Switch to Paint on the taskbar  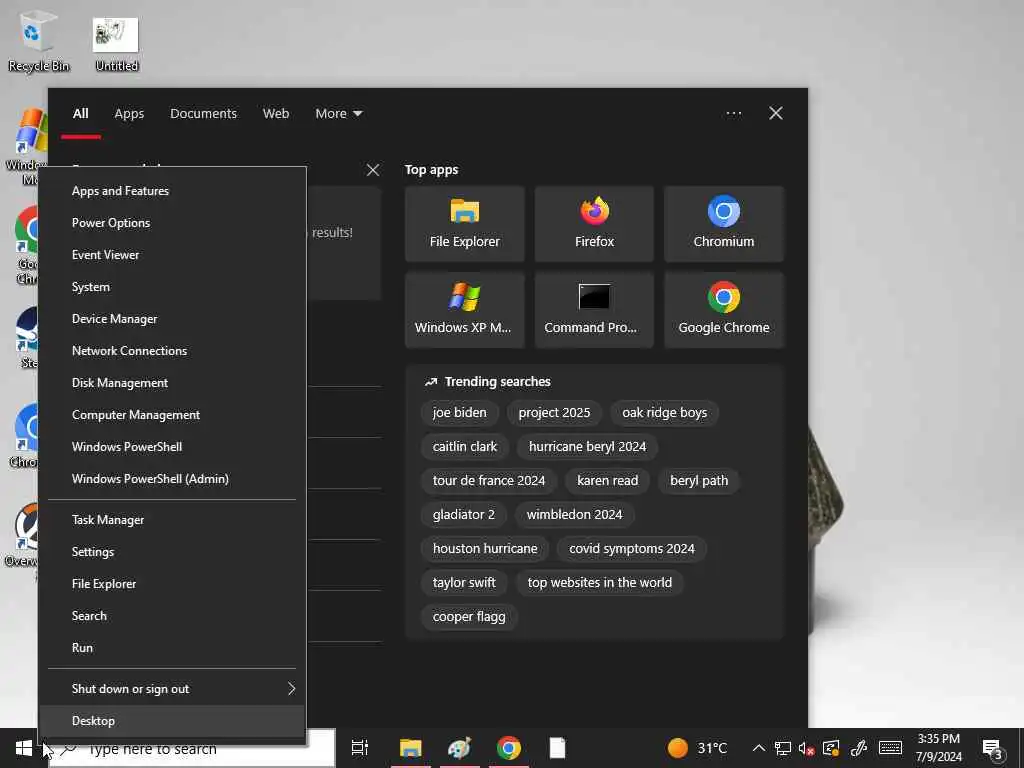point(460,748)
